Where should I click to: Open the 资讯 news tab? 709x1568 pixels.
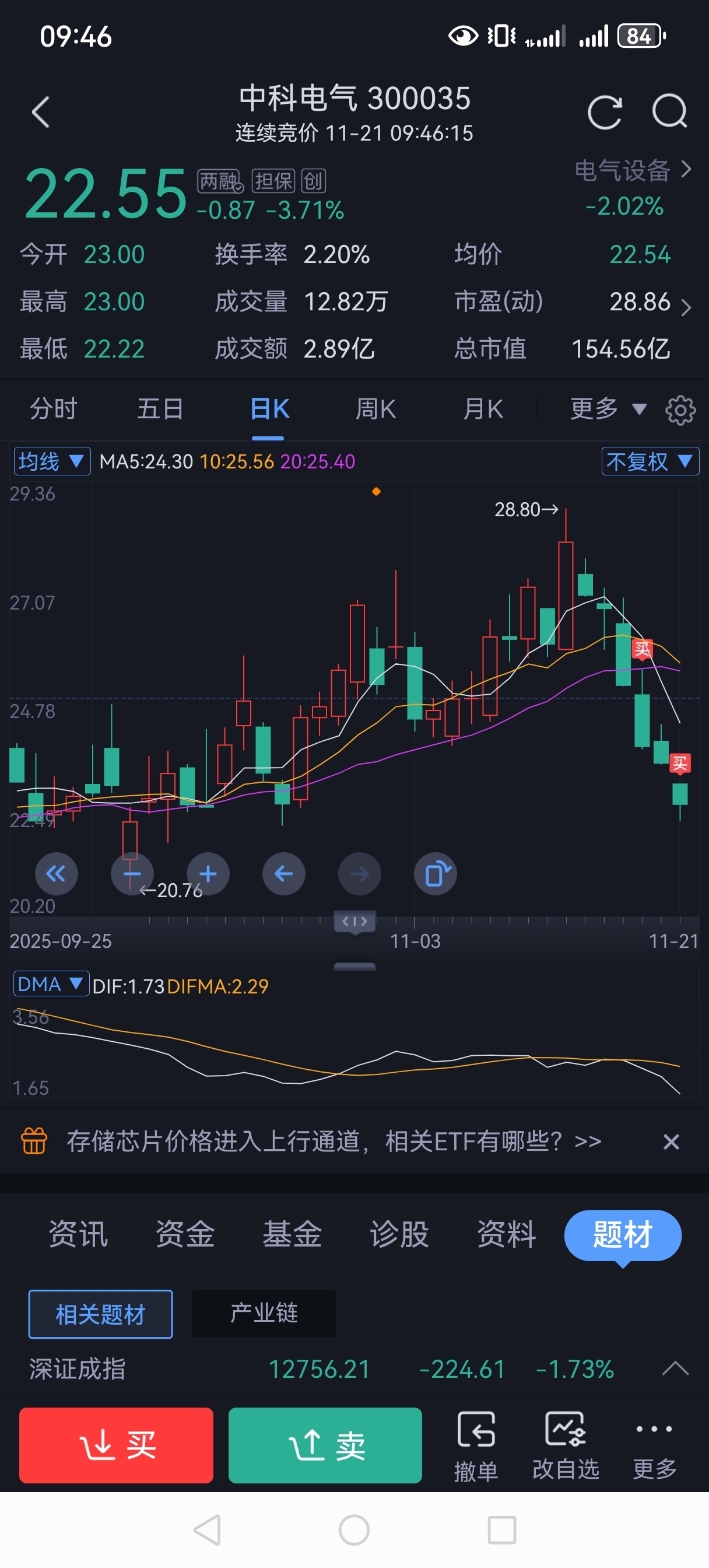click(79, 1234)
